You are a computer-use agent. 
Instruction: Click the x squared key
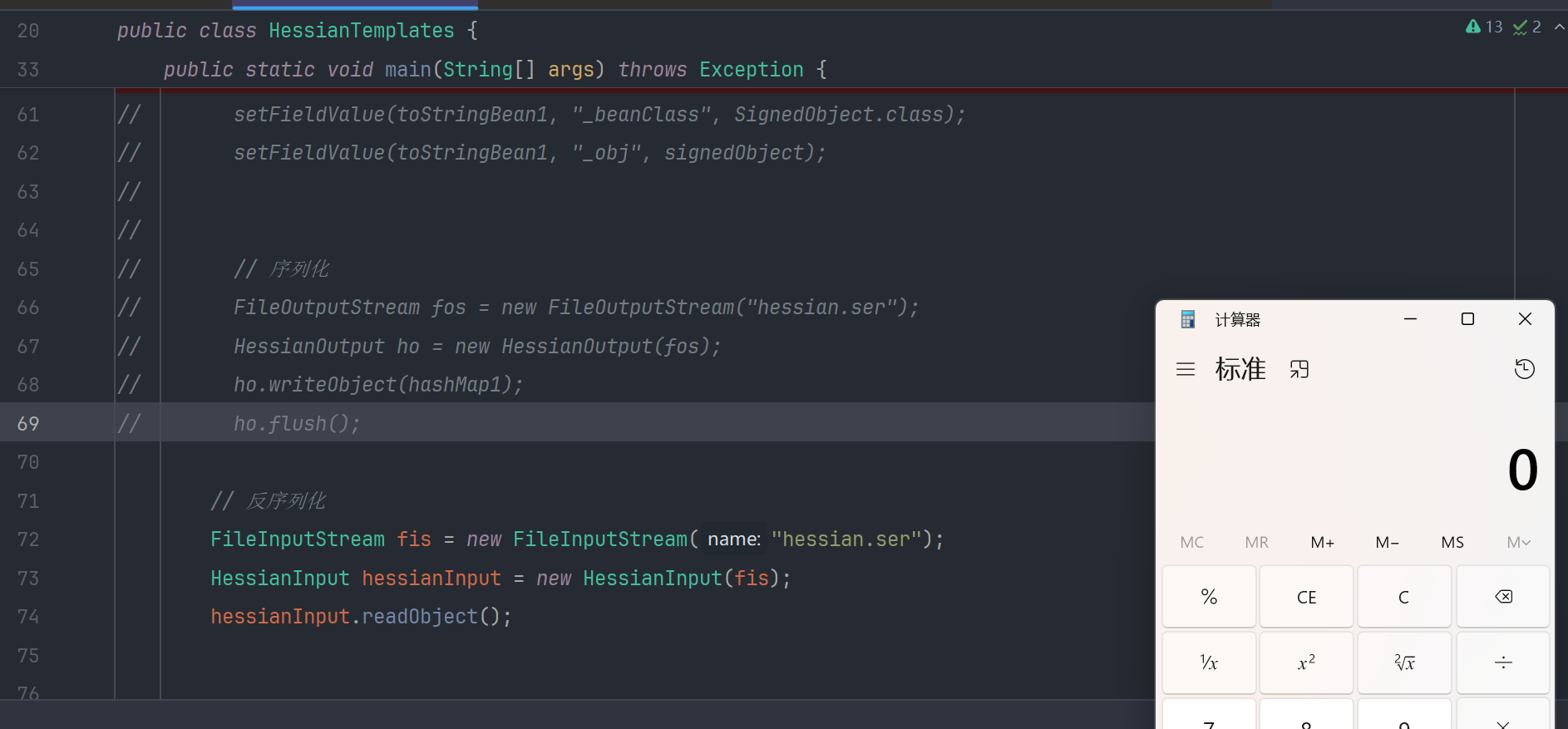pos(1307,663)
